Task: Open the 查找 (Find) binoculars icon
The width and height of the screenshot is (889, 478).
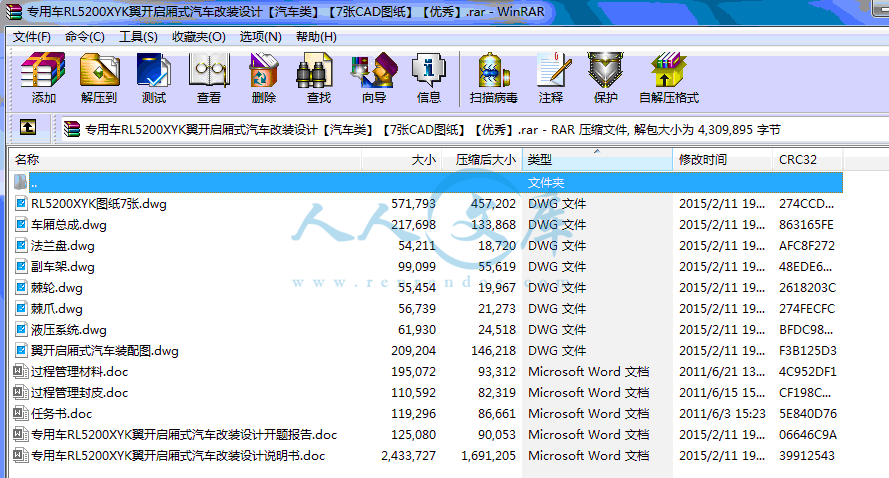Action: (x=315, y=70)
